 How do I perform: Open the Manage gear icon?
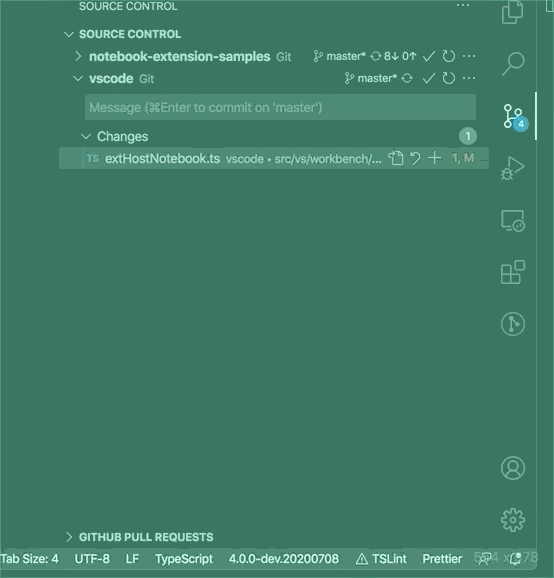coord(513,520)
